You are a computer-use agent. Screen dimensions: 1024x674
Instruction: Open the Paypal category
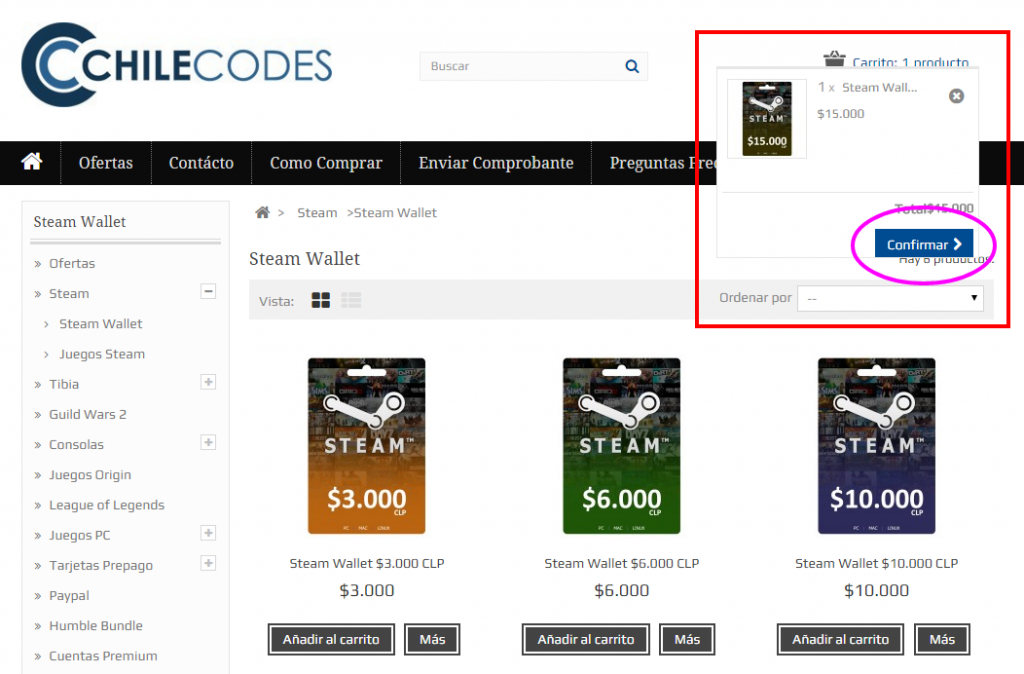coord(69,596)
